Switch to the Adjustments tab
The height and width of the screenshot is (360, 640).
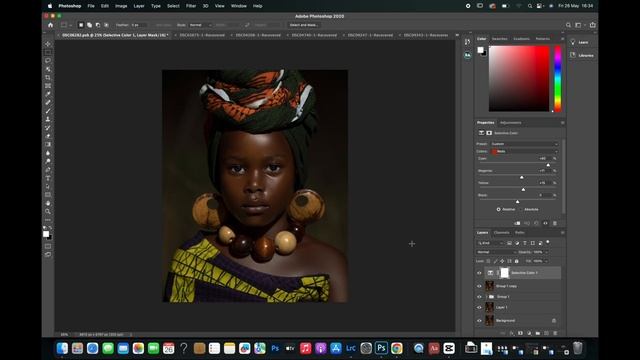coord(511,123)
